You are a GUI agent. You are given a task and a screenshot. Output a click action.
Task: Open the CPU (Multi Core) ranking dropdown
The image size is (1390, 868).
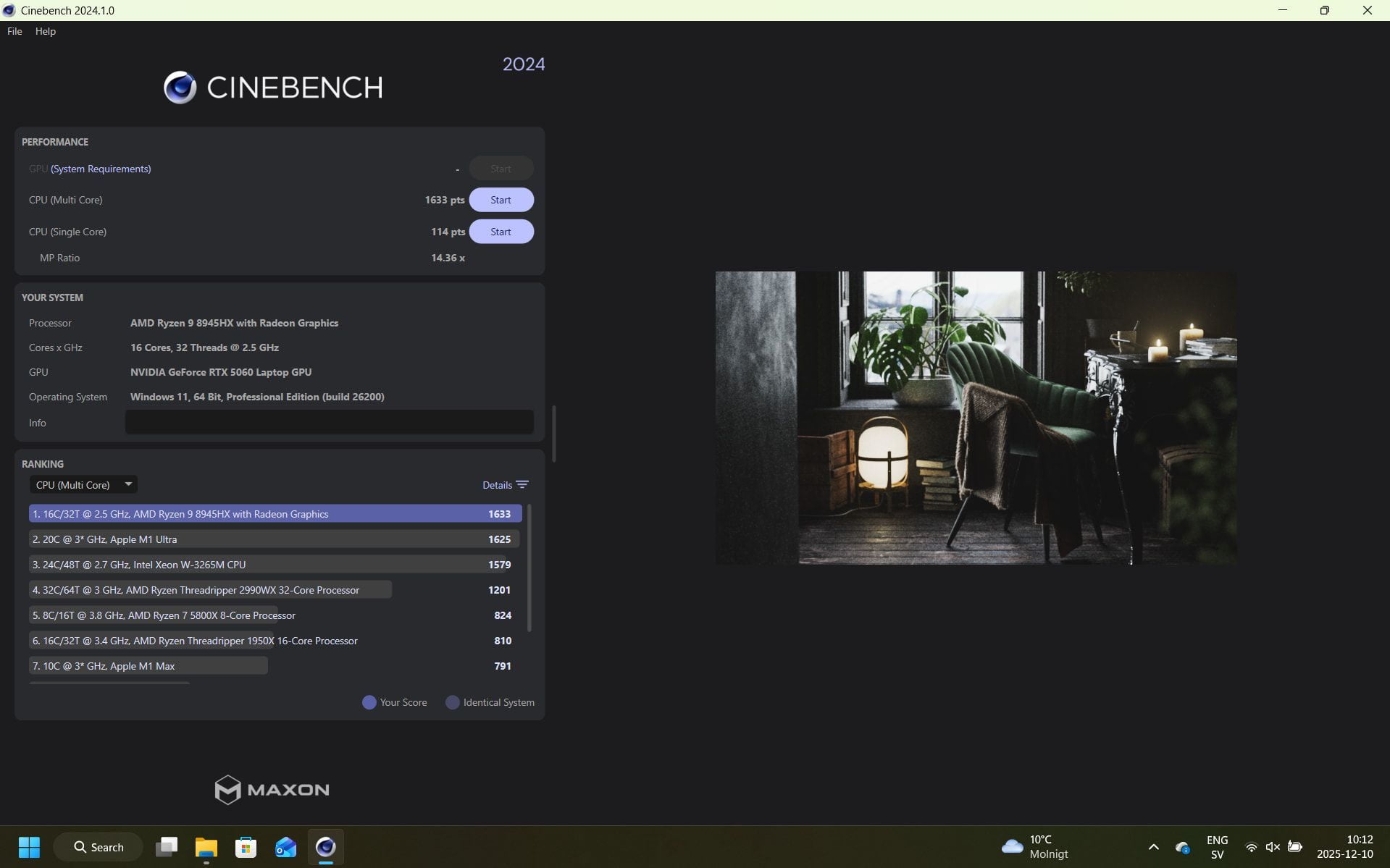[x=83, y=484]
